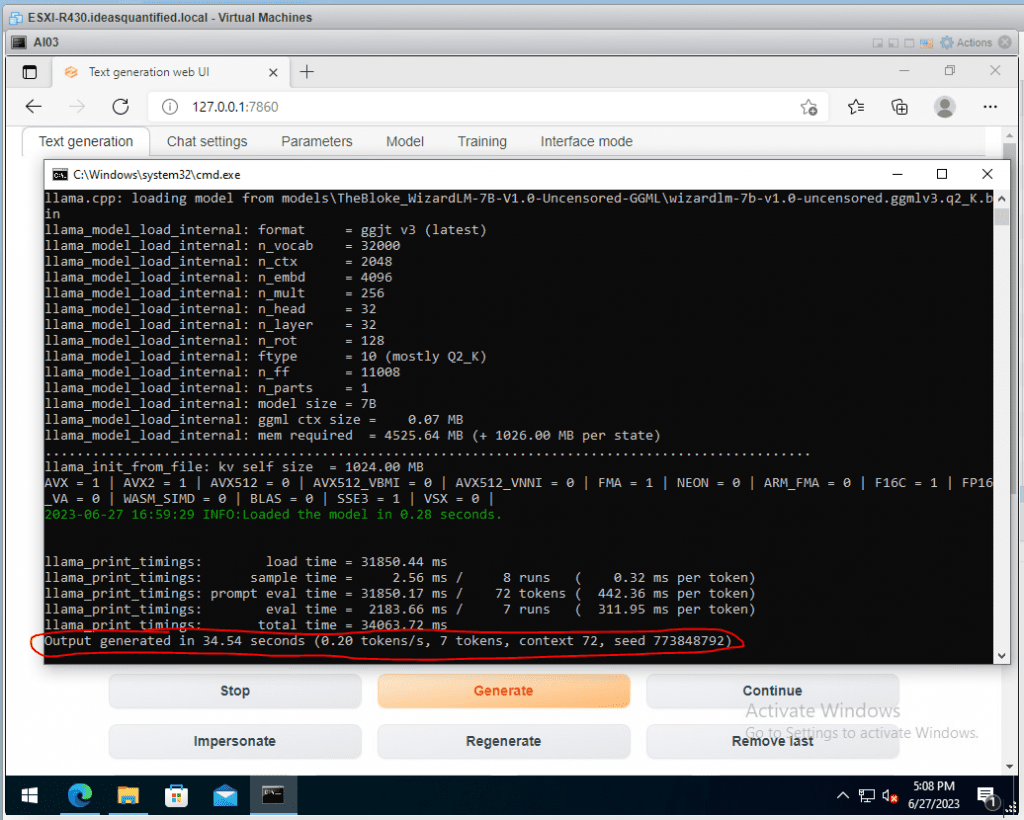Click the 'Loaded the model in 0.28 seconds' line
This screenshot has height=820, width=1024.
273,515
